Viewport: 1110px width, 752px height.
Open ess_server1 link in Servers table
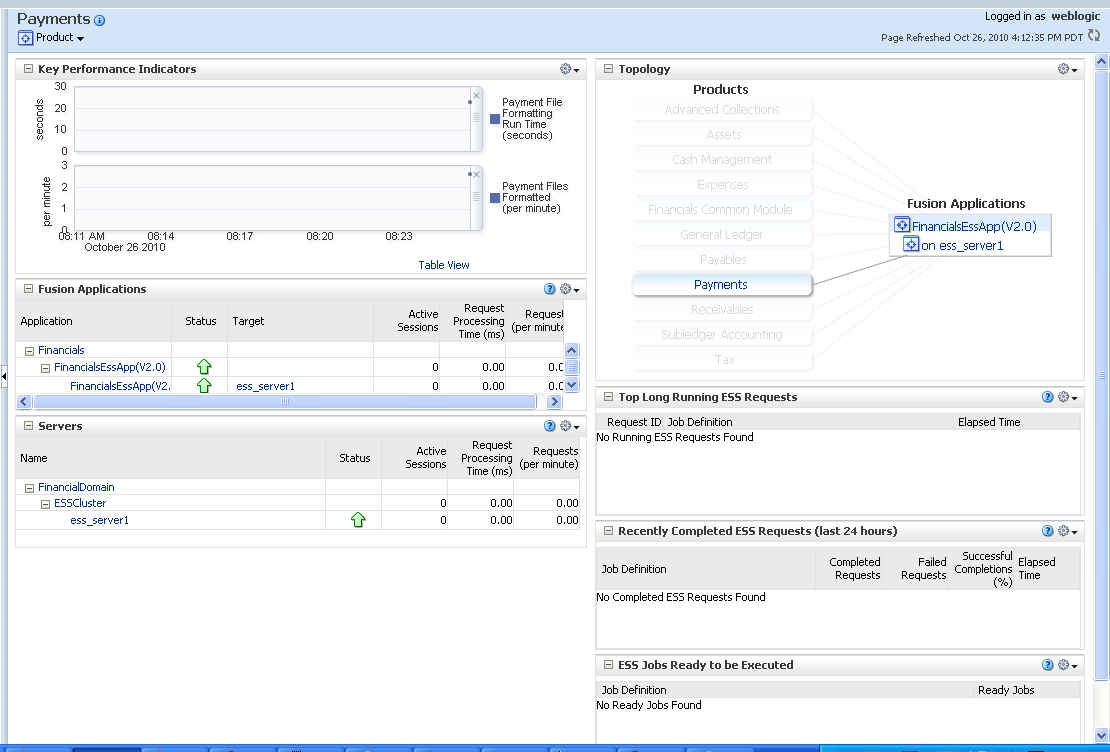point(100,520)
